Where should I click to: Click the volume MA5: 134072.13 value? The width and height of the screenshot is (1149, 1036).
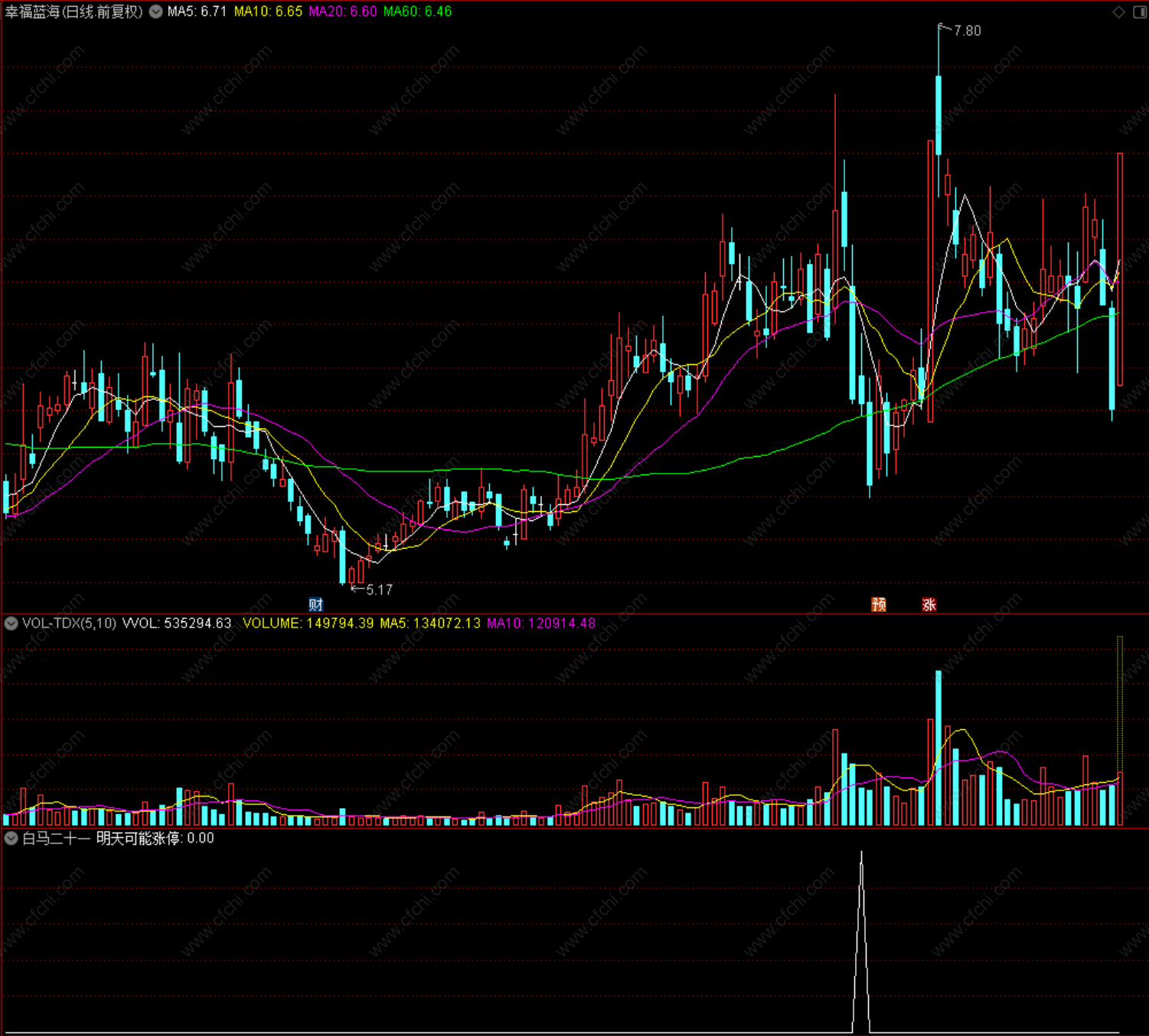pos(430,624)
